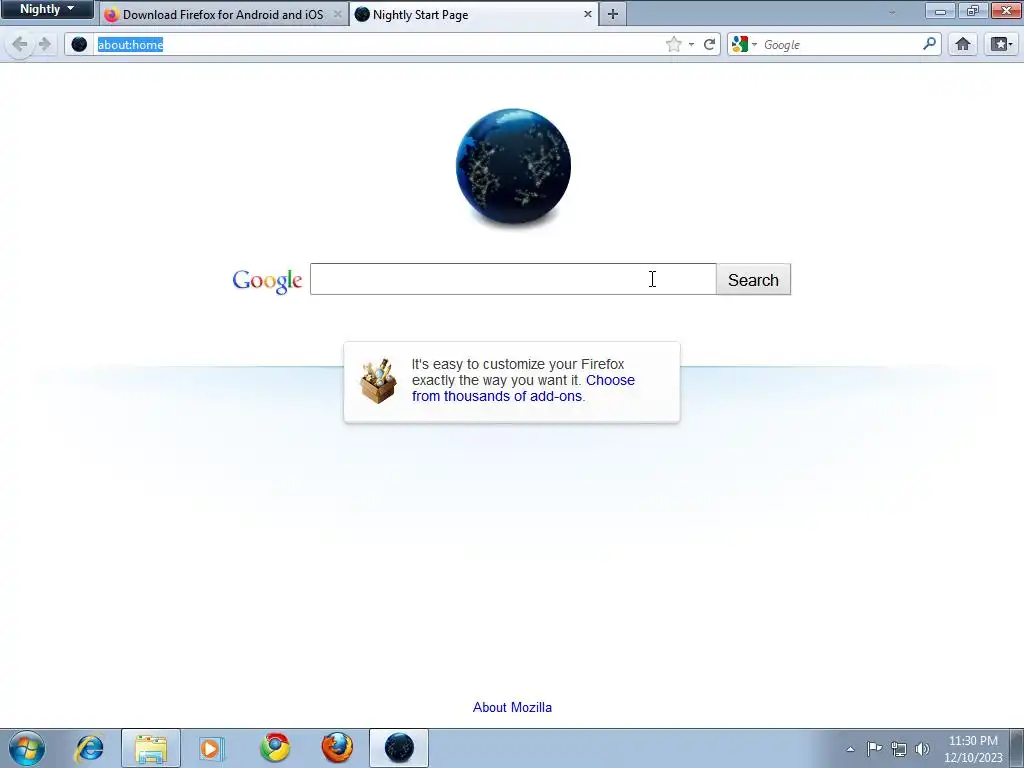Launch Internet Explorer from taskbar

point(89,748)
